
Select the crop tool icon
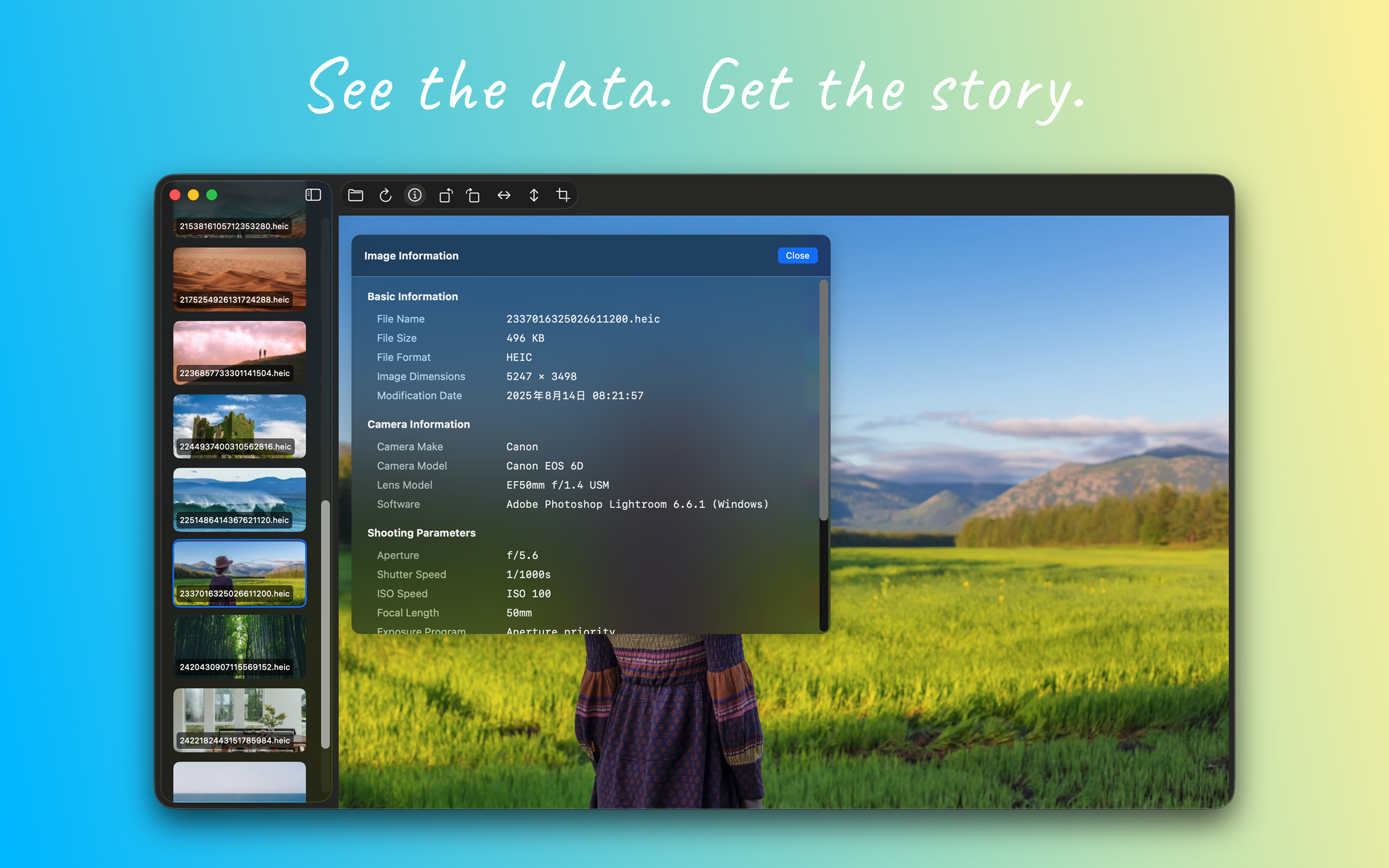click(x=563, y=195)
